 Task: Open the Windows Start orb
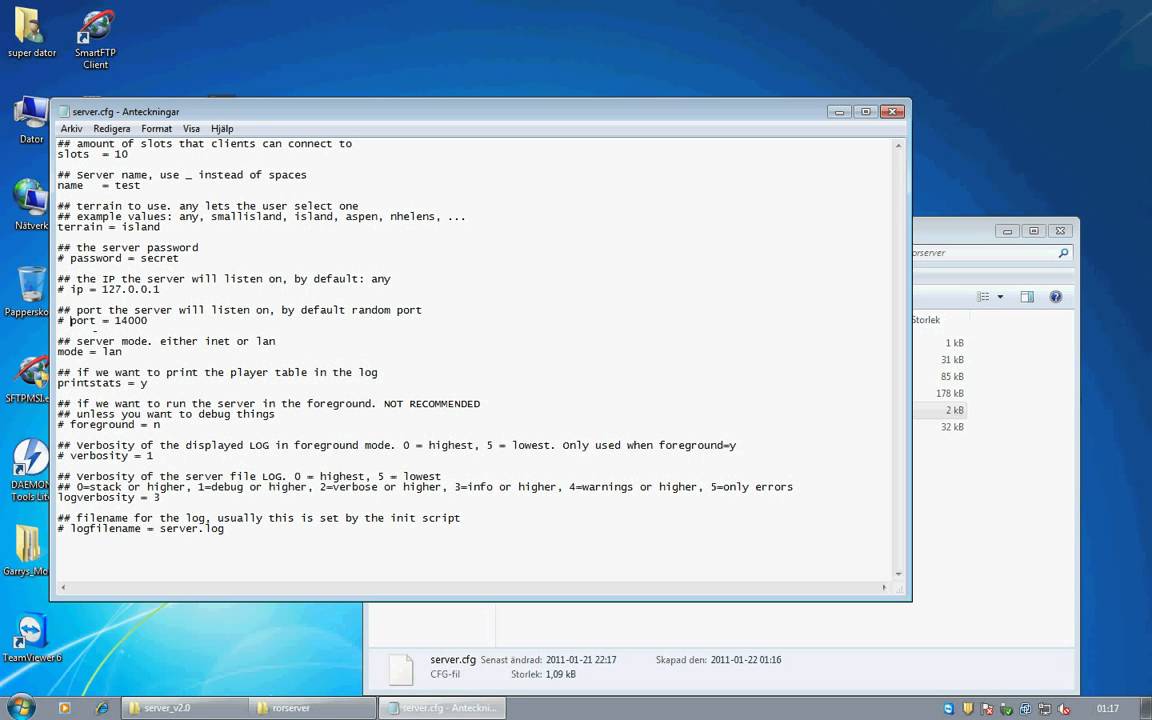point(21,708)
